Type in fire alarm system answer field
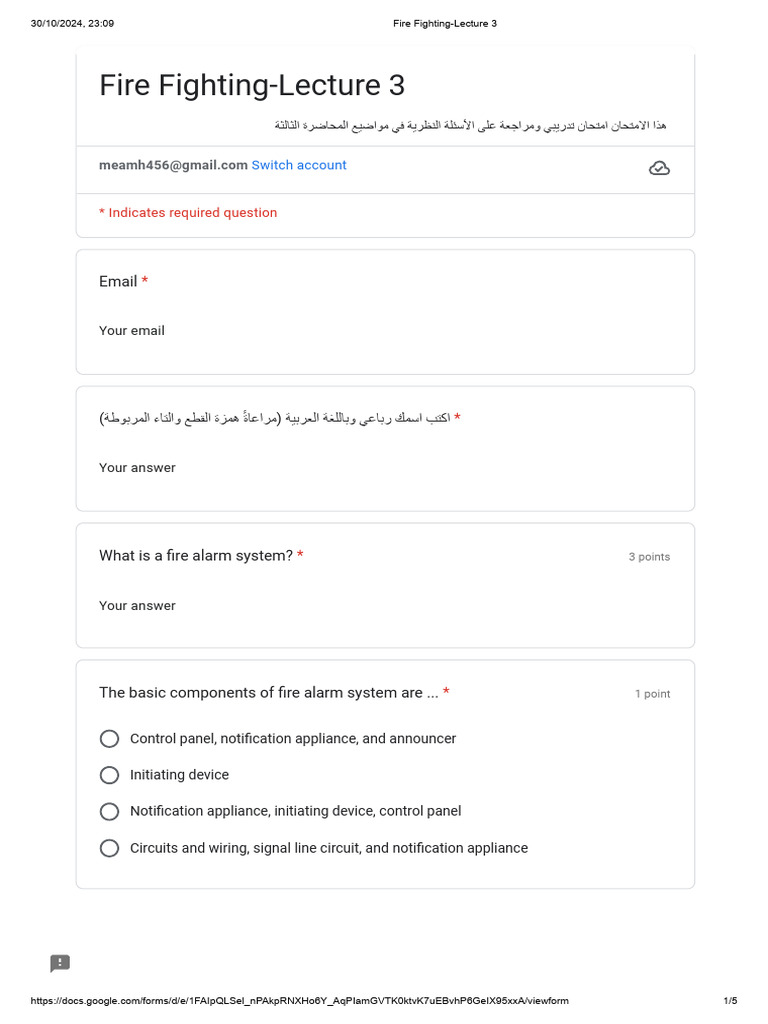 click(x=137, y=606)
